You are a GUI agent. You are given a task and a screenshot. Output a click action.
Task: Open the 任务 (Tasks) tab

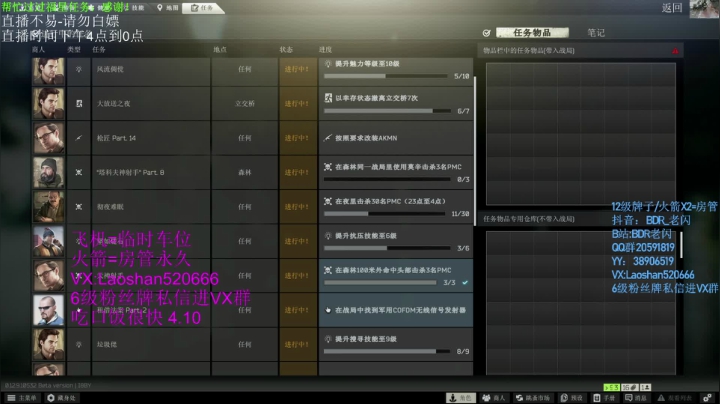click(202, 8)
